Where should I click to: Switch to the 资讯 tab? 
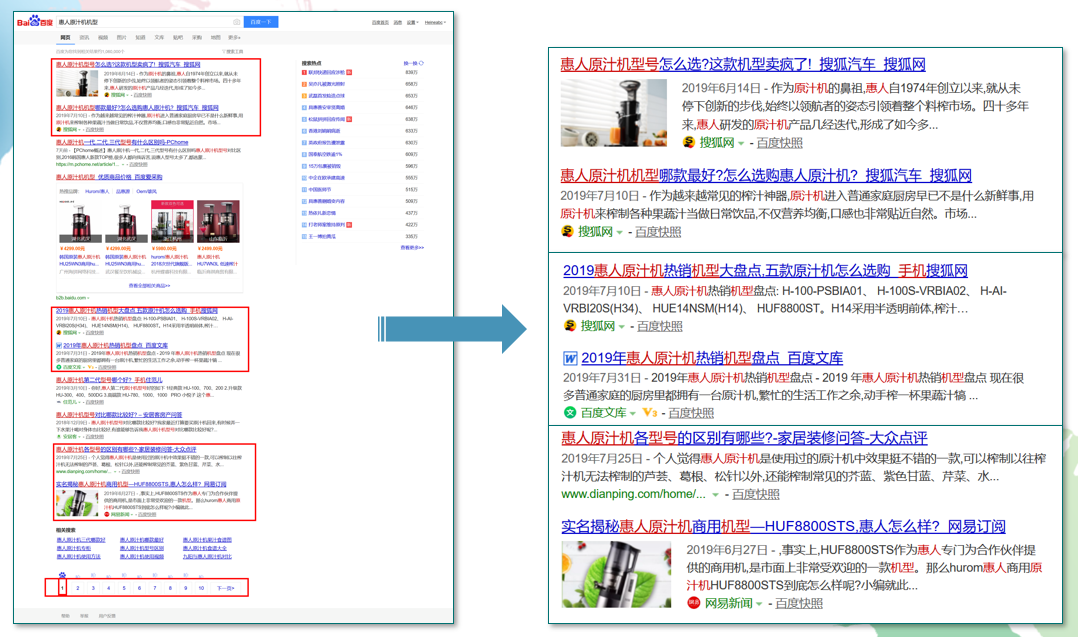(84, 38)
